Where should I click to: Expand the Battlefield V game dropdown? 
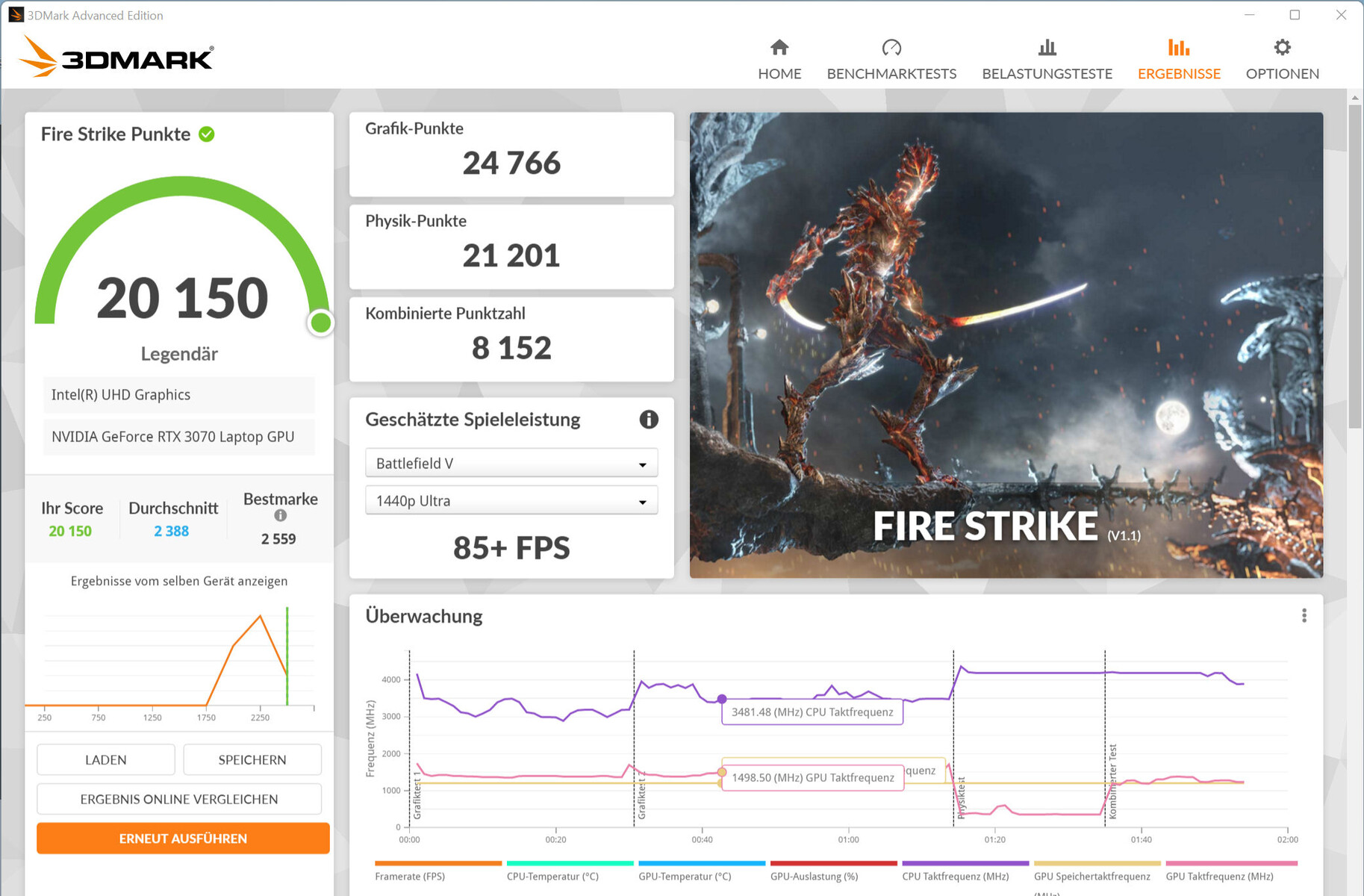pos(511,464)
